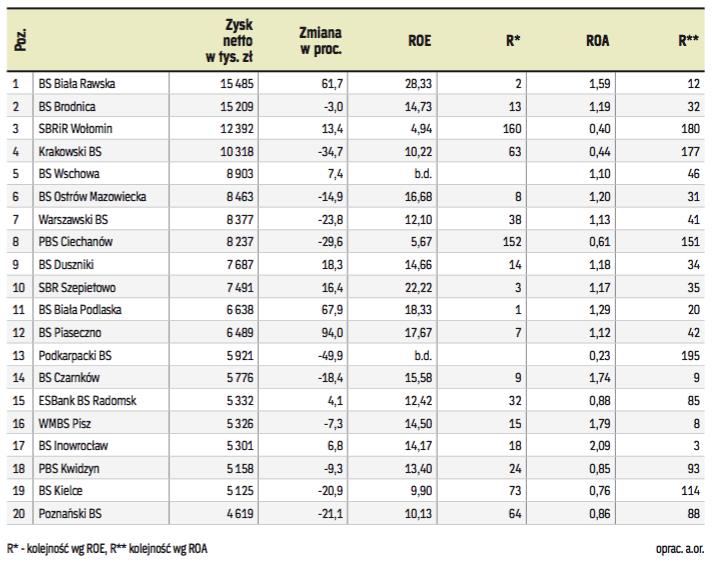Select the Podkarpacki BS row name
This screenshot has width=713, height=566.
pyautogui.click(x=75, y=355)
